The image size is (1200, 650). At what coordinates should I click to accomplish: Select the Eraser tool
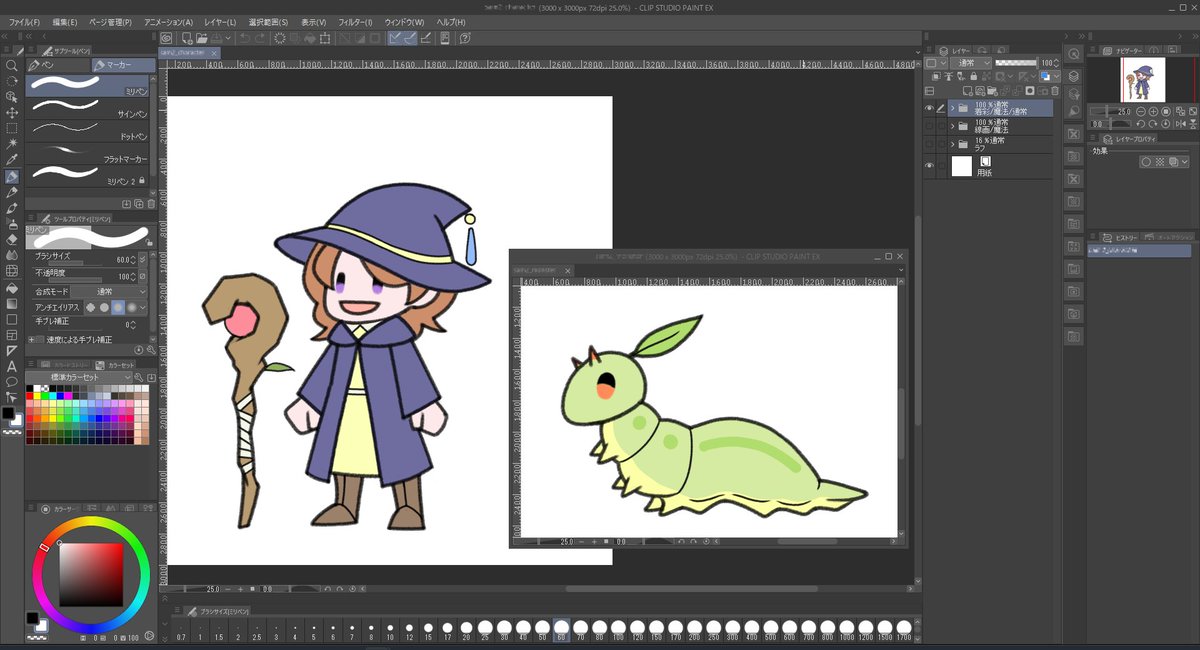11,240
